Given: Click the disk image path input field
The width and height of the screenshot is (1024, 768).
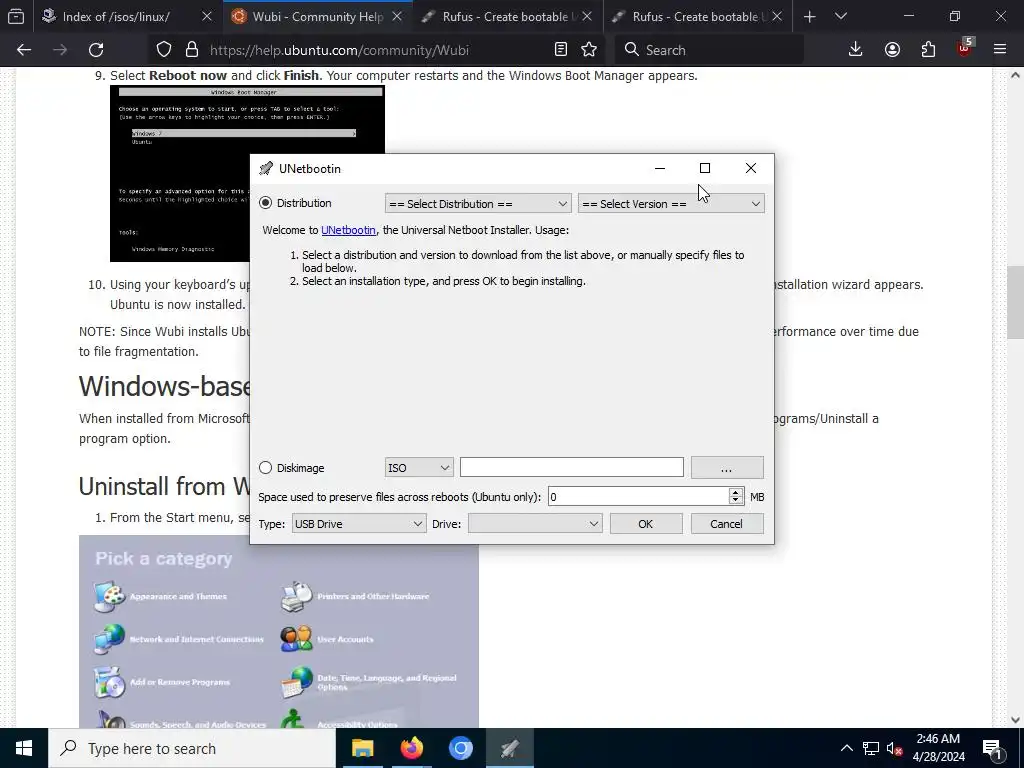Looking at the screenshot, I should [x=571, y=467].
